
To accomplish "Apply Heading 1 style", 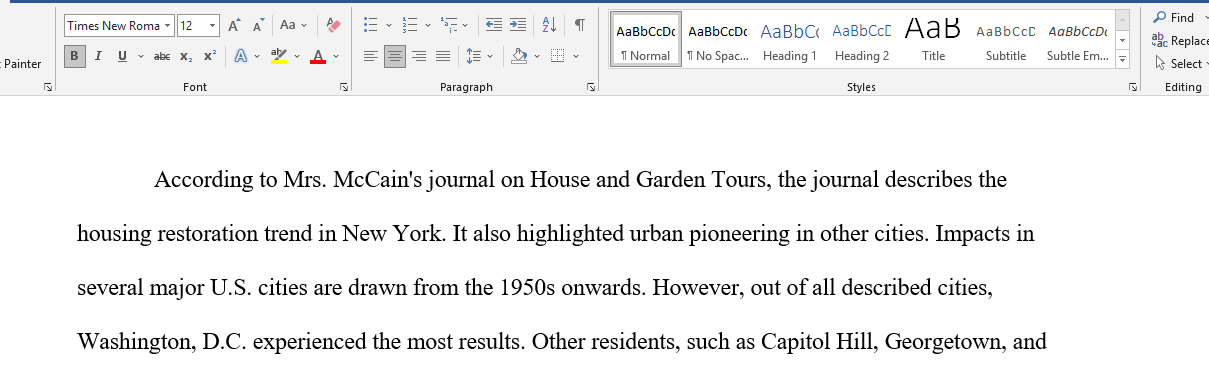I will coord(790,39).
